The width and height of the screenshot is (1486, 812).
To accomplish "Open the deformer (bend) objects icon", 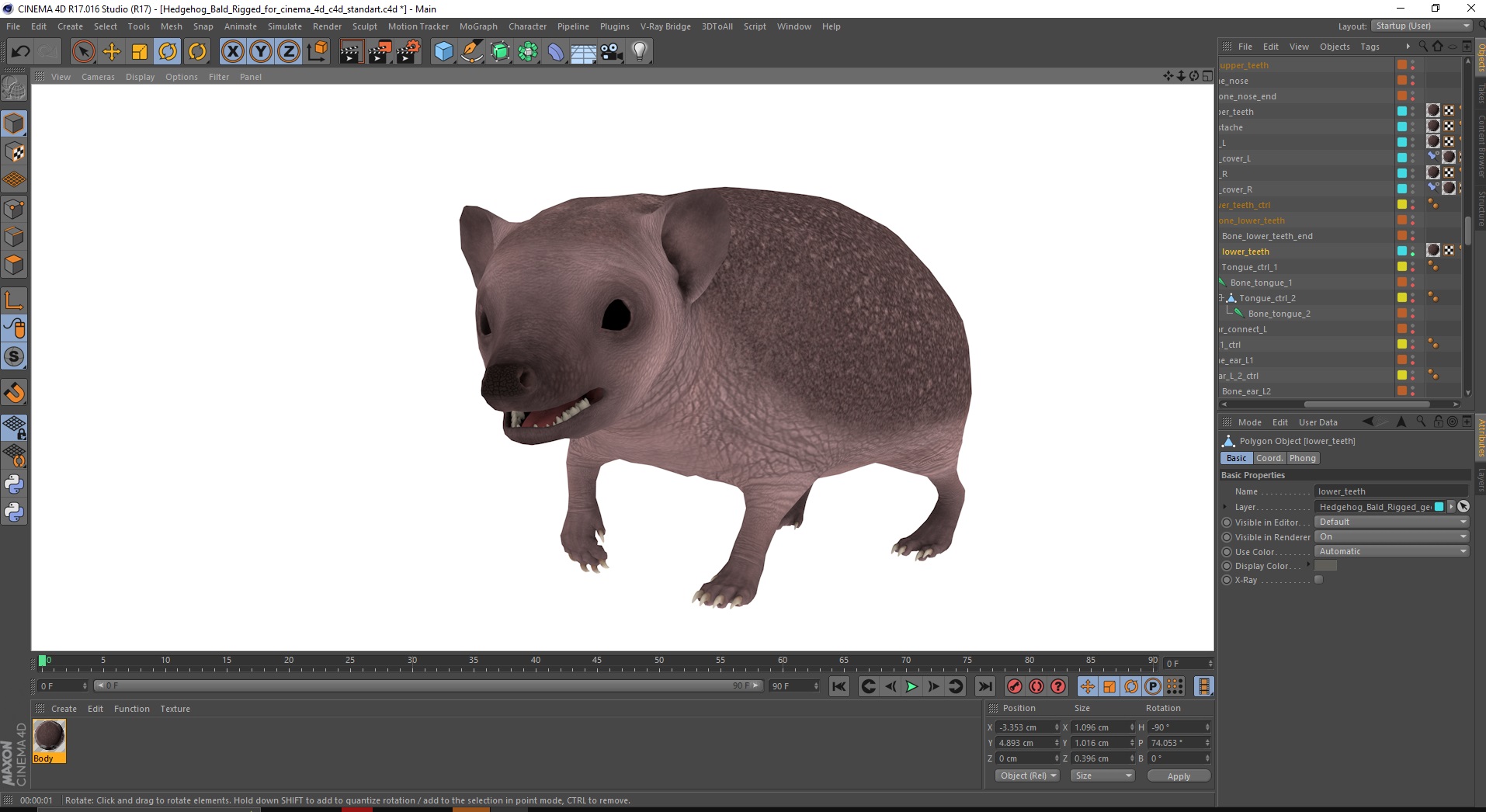I will click(556, 52).
